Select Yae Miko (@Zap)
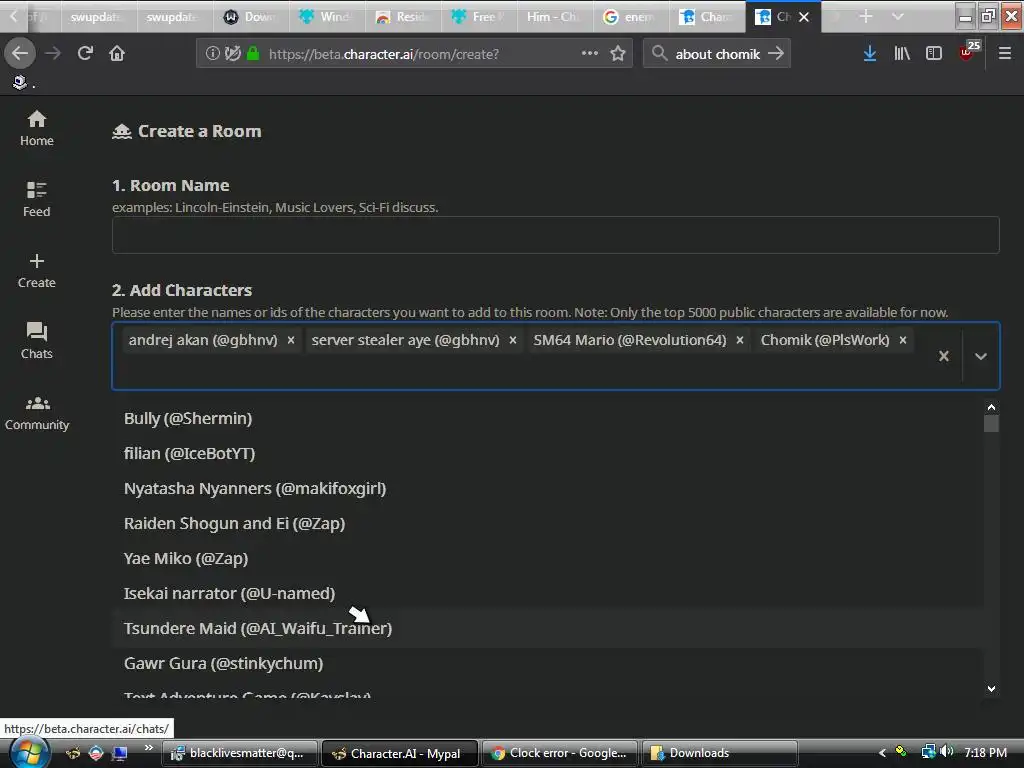This screenshot has width=1024, height=768. (547, 558)
